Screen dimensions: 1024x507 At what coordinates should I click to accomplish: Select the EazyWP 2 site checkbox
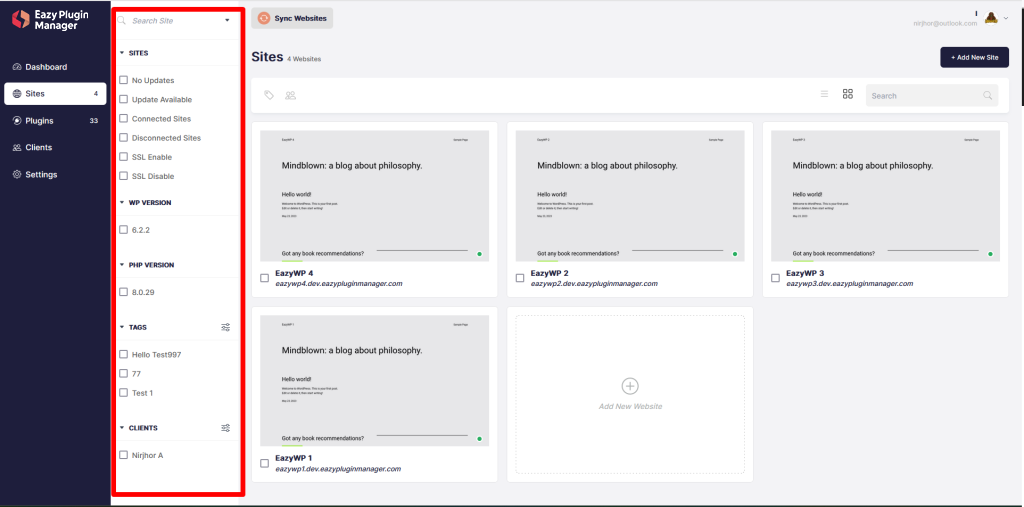tap(520, 278)
